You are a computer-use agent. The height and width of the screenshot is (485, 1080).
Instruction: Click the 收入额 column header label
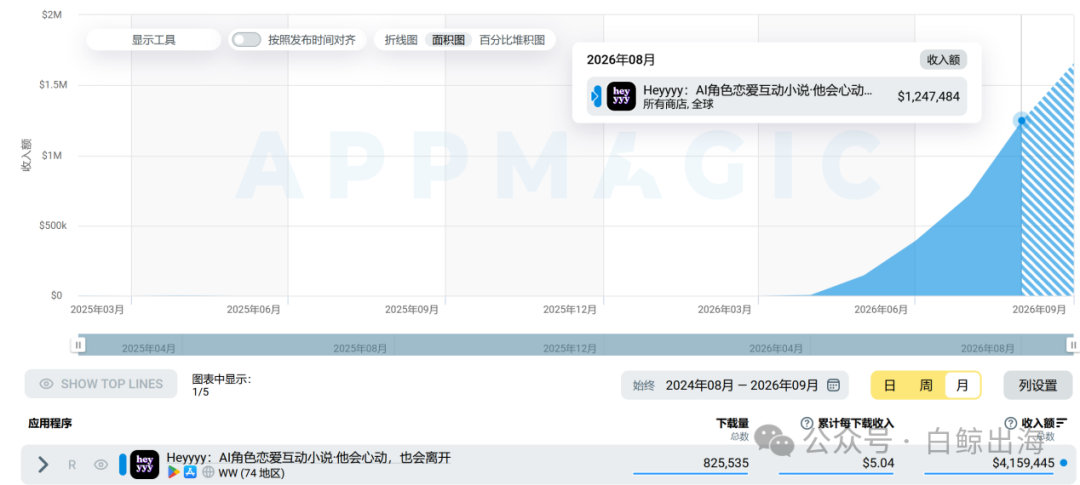click(1037, 423)
